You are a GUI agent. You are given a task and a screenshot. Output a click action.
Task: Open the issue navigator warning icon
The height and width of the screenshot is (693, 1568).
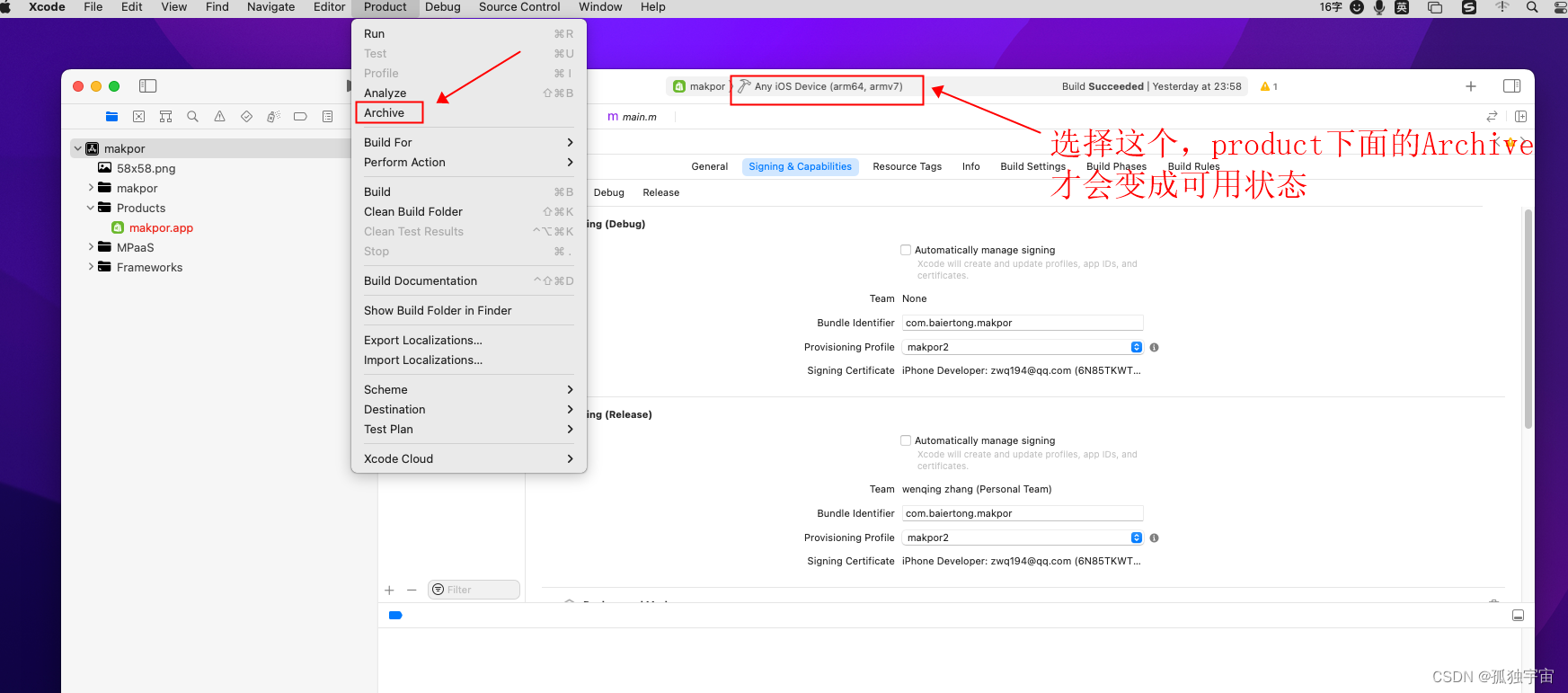[219, 116]
